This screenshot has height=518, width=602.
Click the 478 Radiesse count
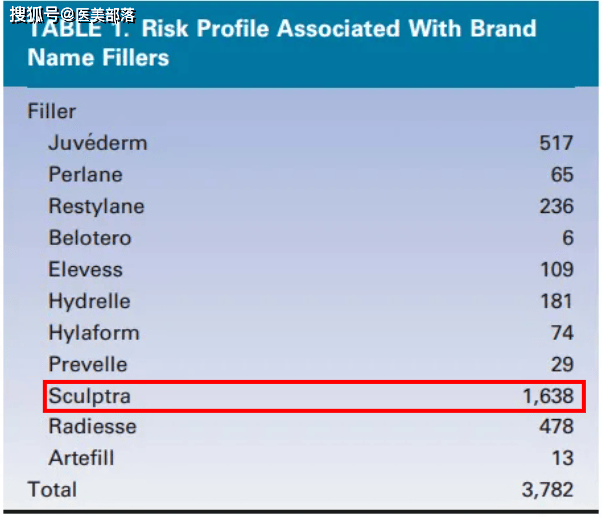[x=556, y=427]
